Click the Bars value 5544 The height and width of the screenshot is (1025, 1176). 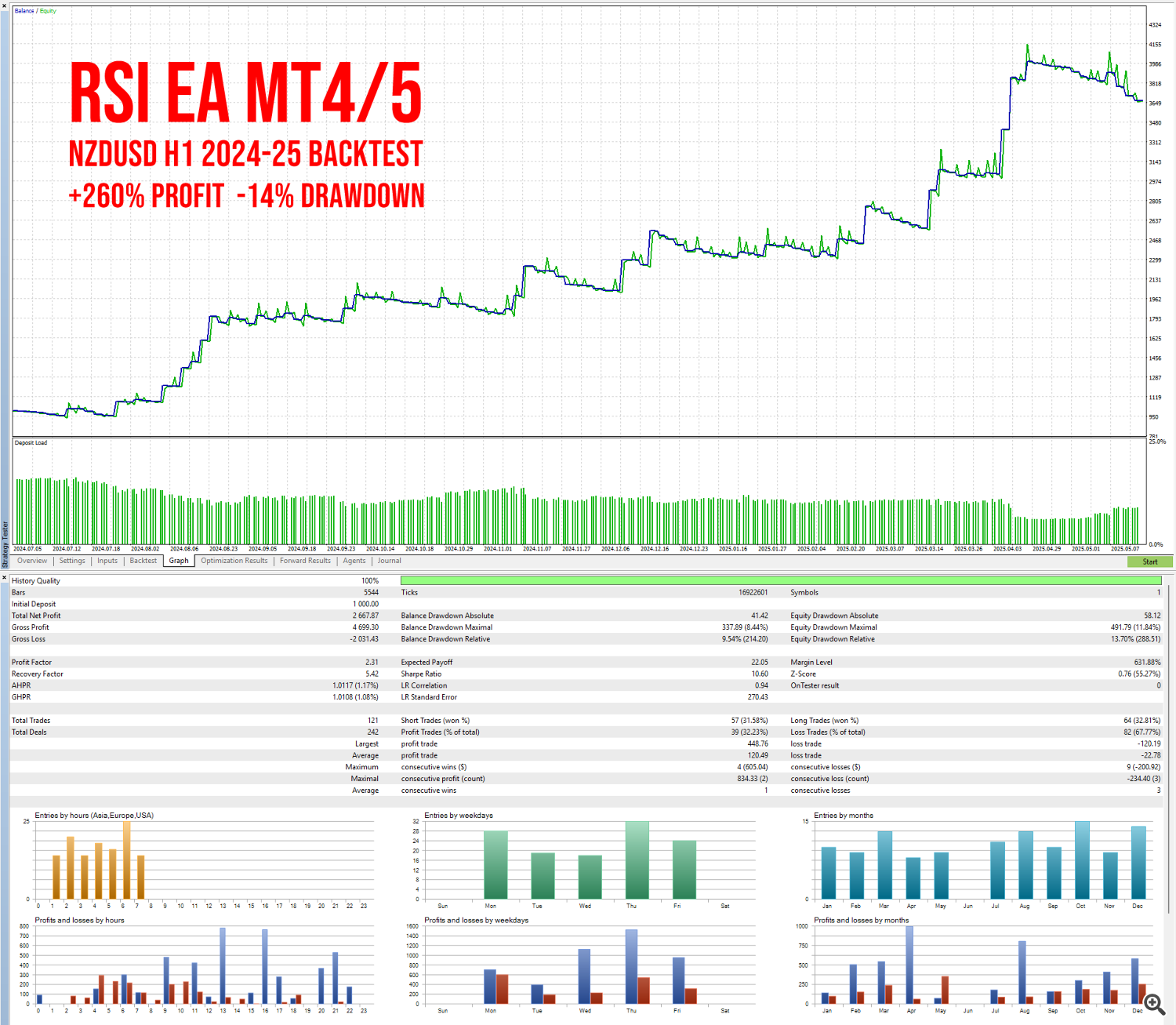[371, 593]
